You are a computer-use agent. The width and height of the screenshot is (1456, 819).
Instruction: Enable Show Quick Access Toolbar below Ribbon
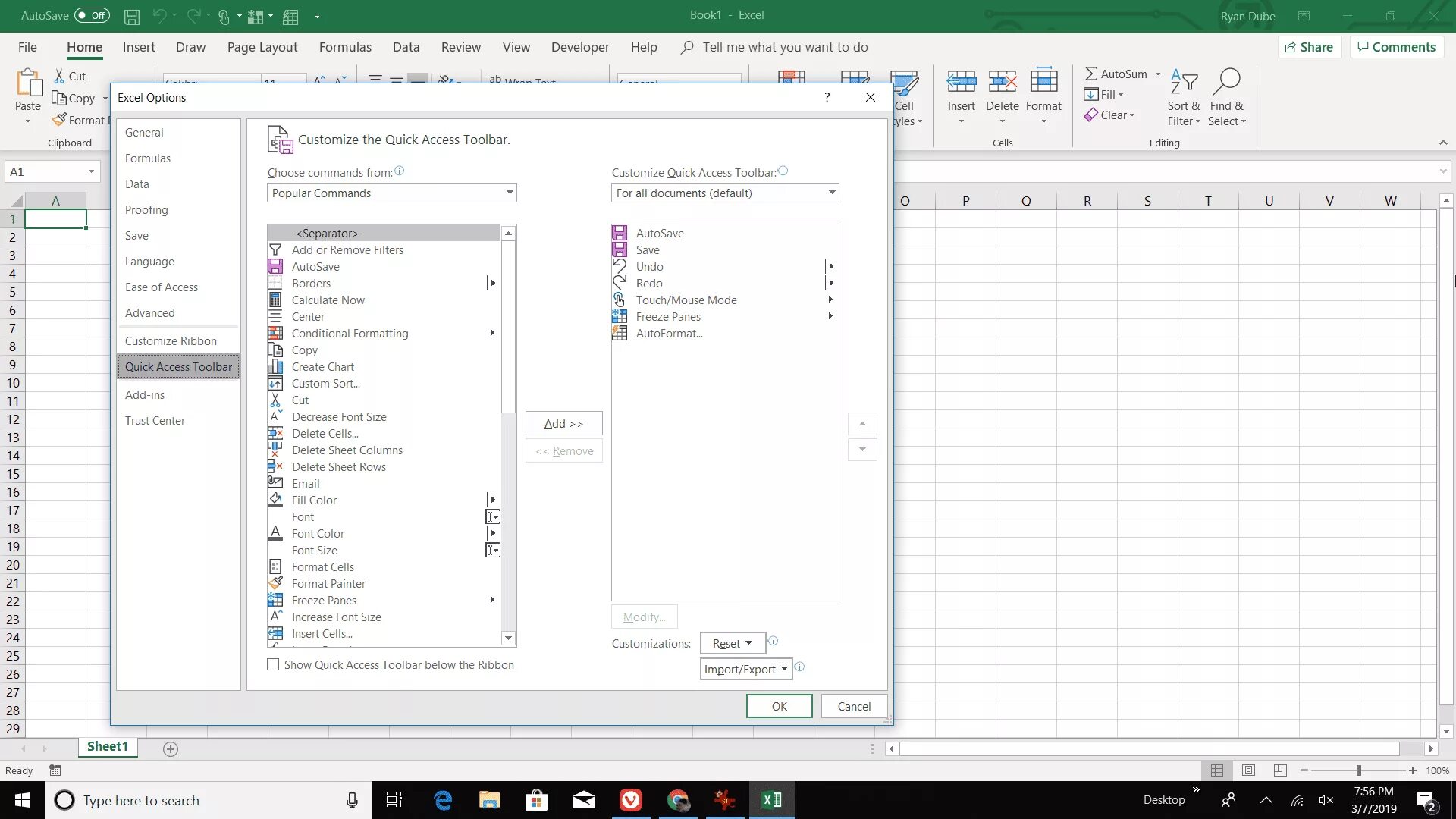point(273,665)
